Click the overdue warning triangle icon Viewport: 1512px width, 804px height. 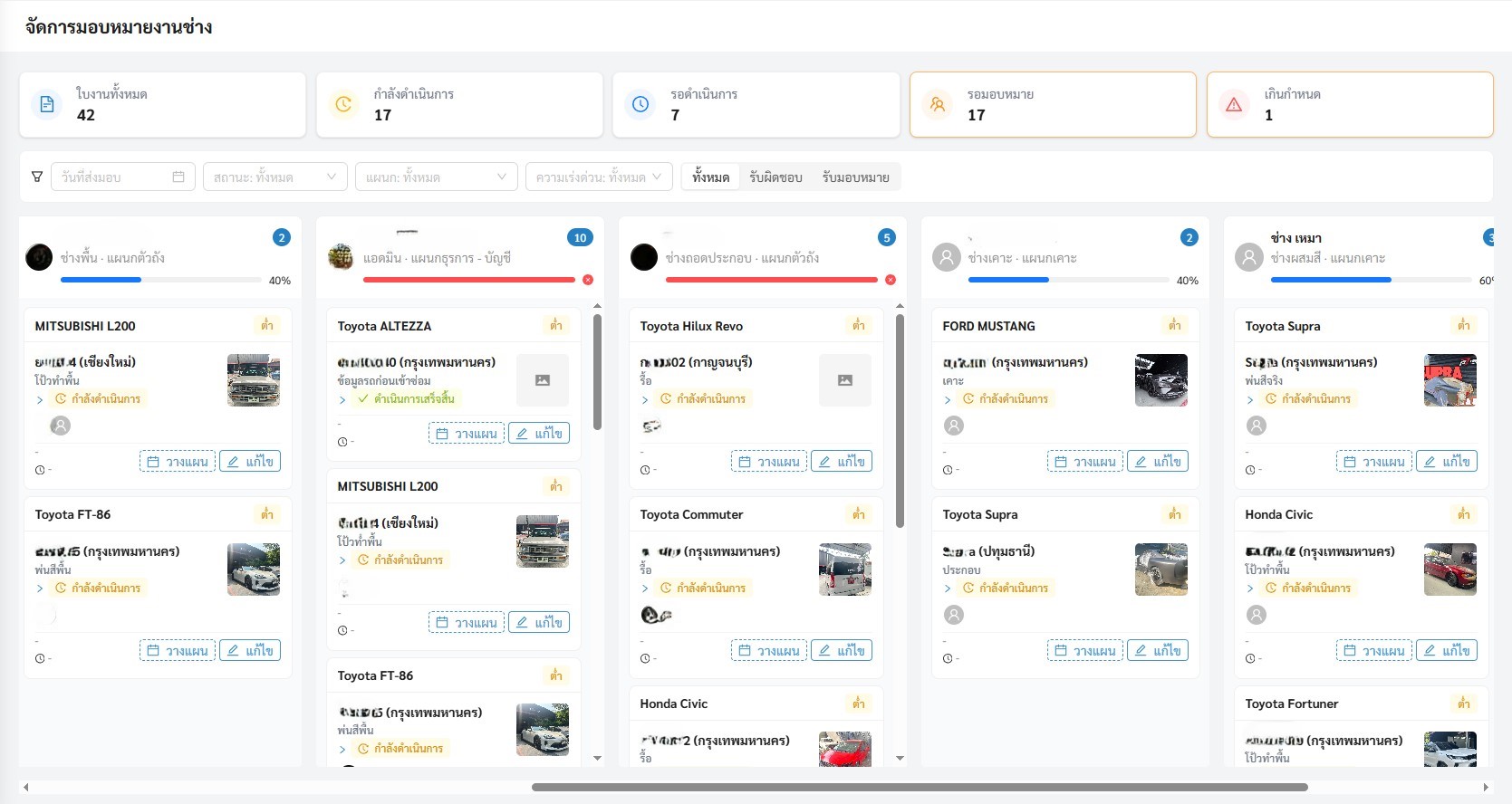coord(1234,105)
